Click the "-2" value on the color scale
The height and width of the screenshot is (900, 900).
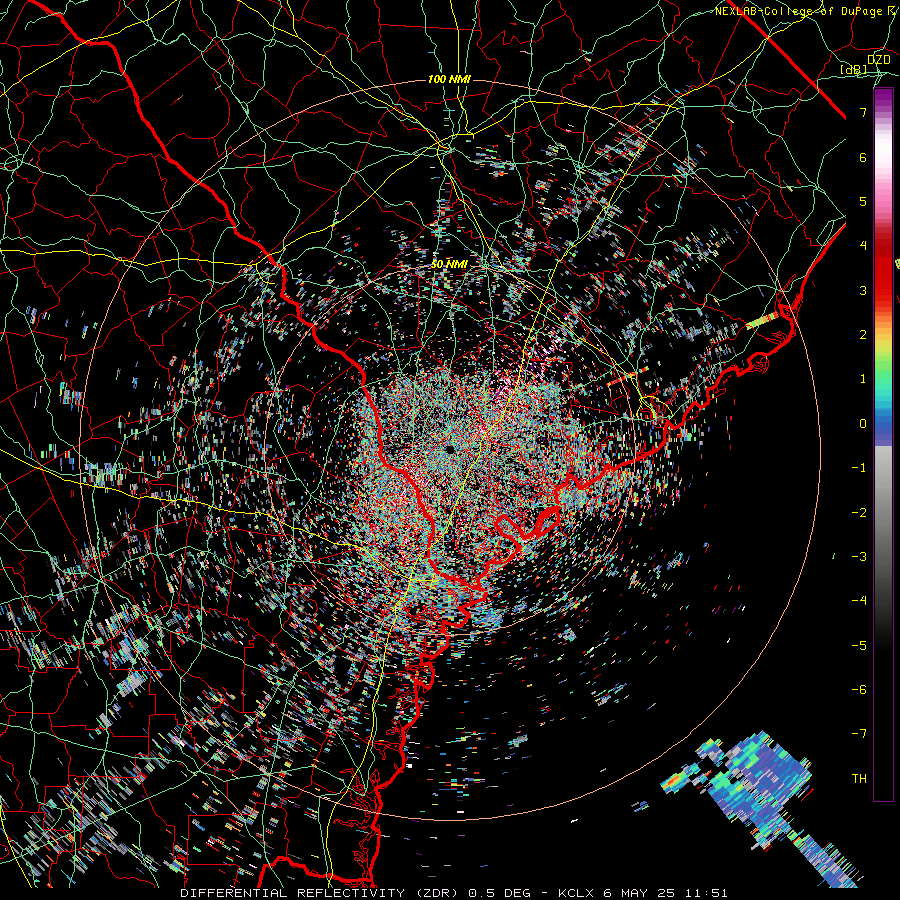(859, 513)
